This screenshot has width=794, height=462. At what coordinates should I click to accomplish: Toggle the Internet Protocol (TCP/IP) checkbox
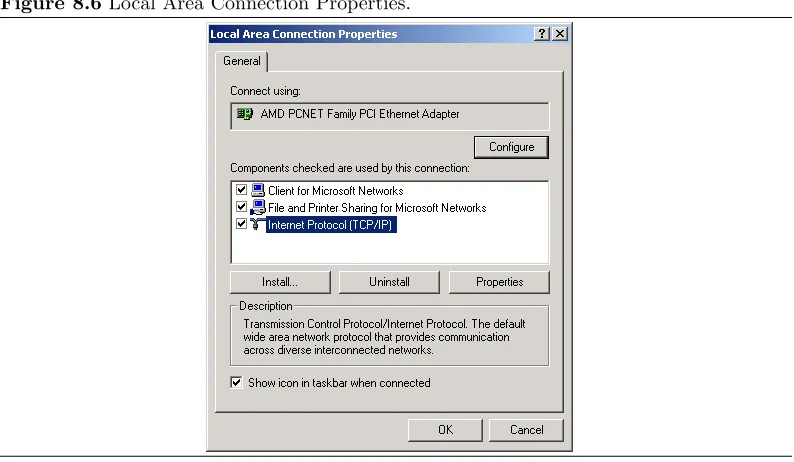242,224
